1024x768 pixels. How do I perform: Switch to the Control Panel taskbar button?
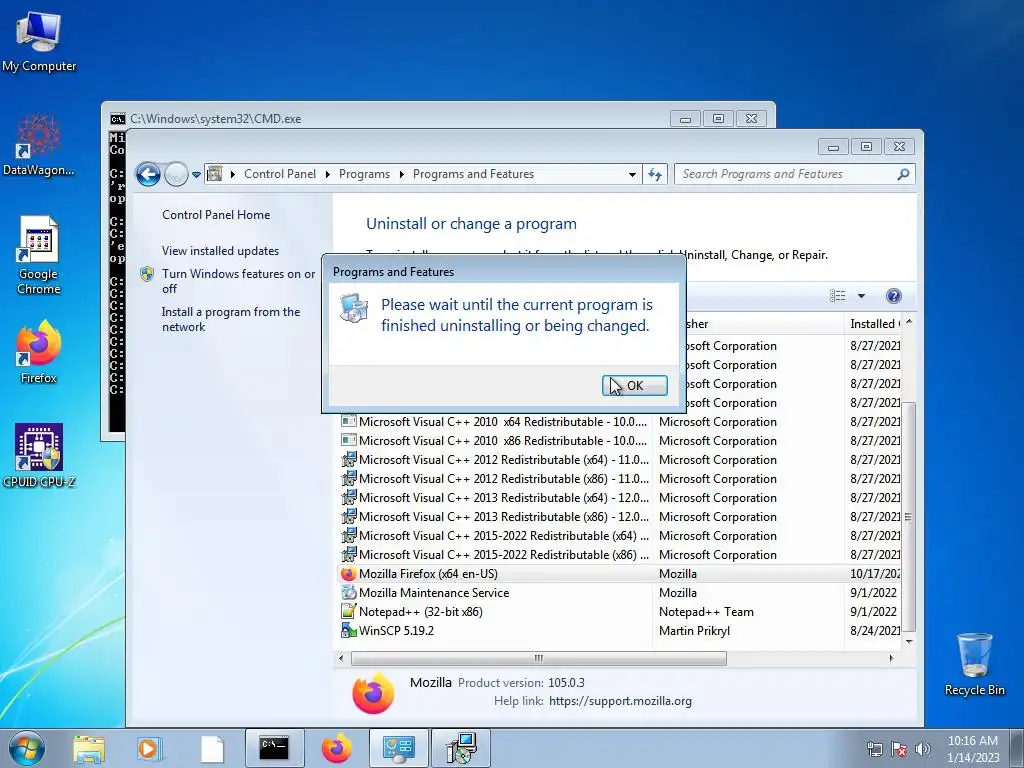(x=399, y=748)
